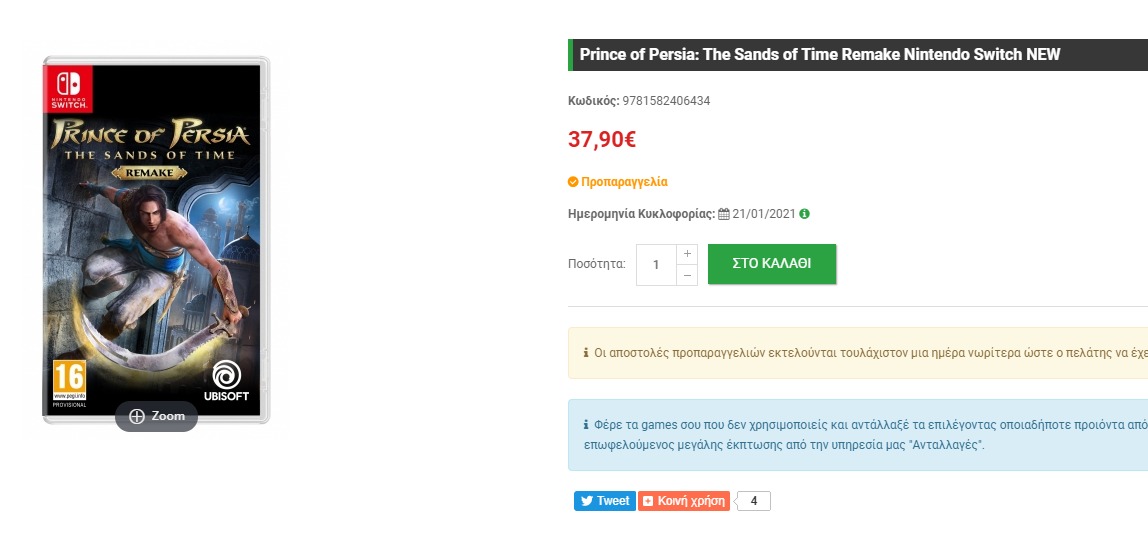This screenshot has width=1148, height=535.
Task: Share the product via the Tweet button
Action: (x=605, y=501)
